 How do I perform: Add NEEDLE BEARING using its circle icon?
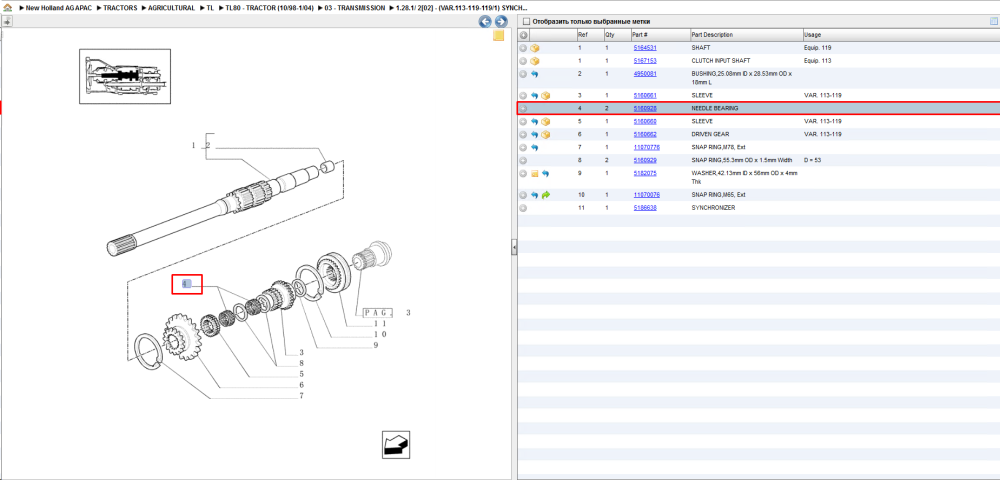tap(523, 108)
